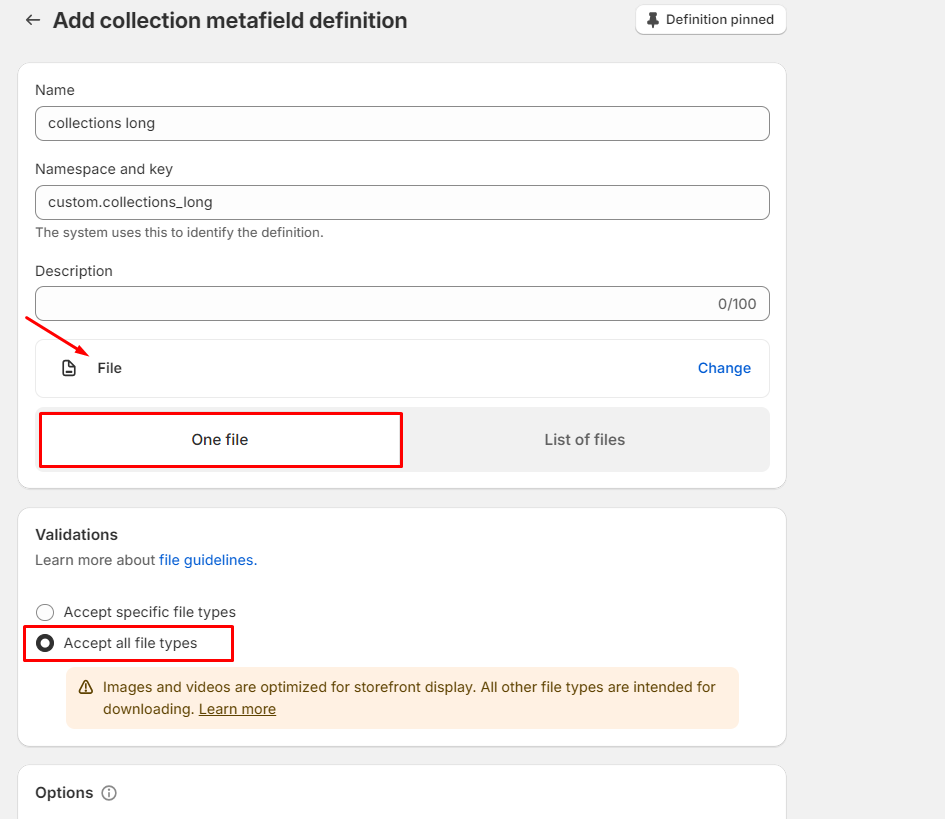Click the Definition pinned button

[x=711, y=20]
